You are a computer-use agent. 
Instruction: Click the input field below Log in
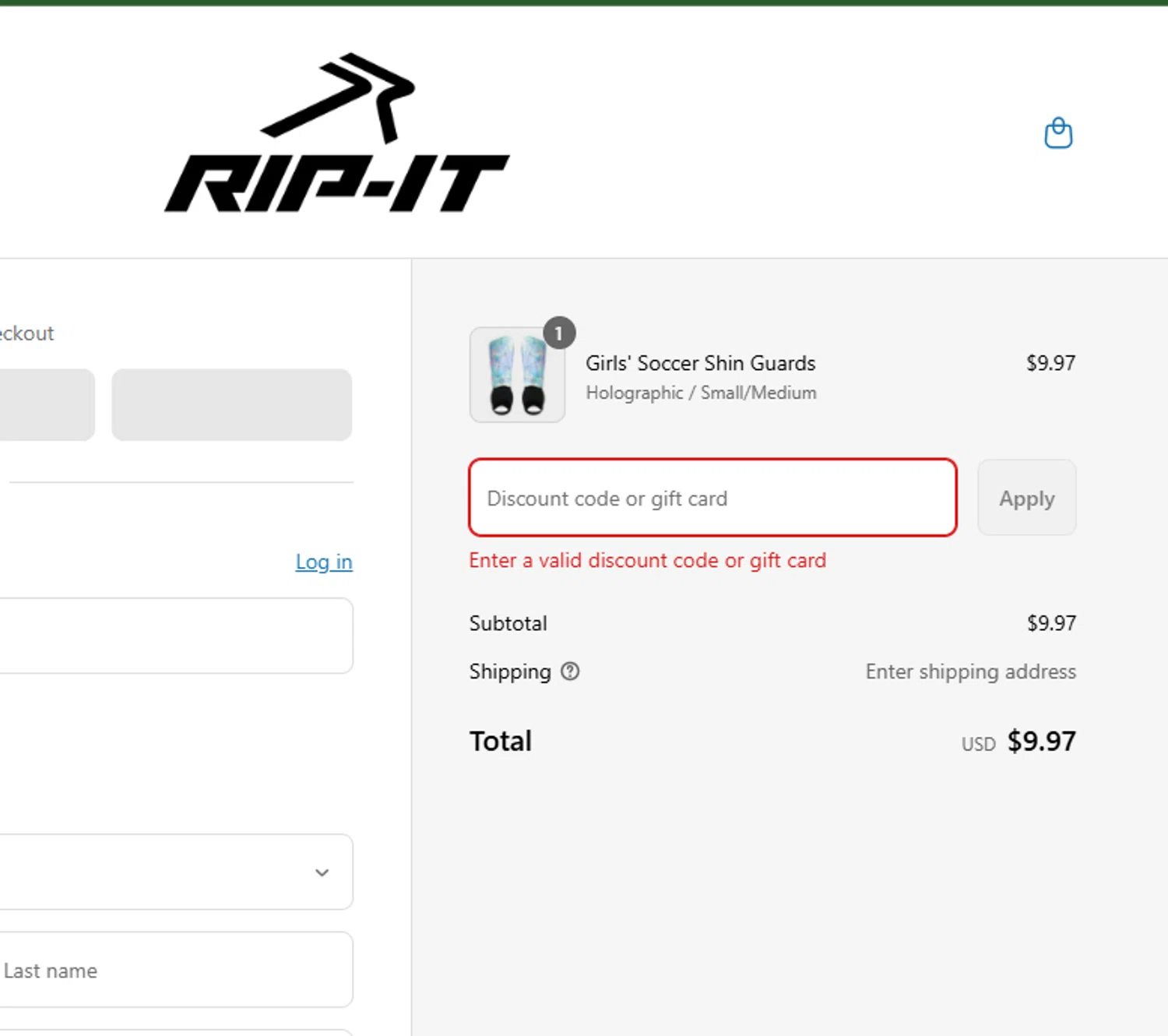(175, 636)
